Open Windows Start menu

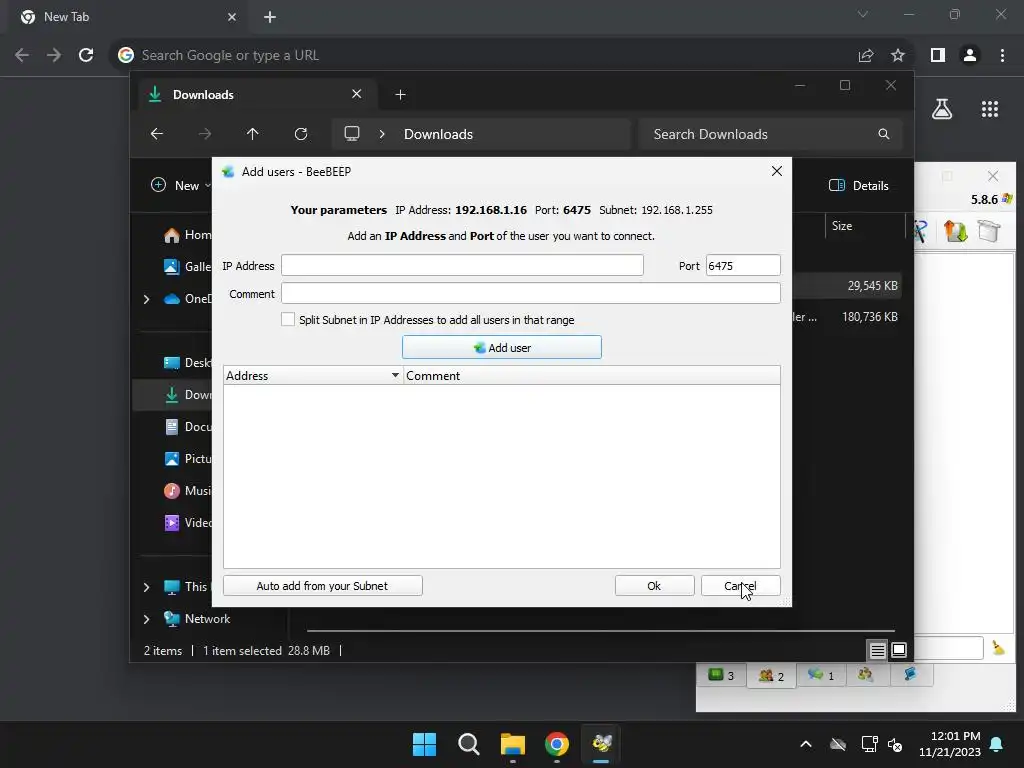coord(424,744)
